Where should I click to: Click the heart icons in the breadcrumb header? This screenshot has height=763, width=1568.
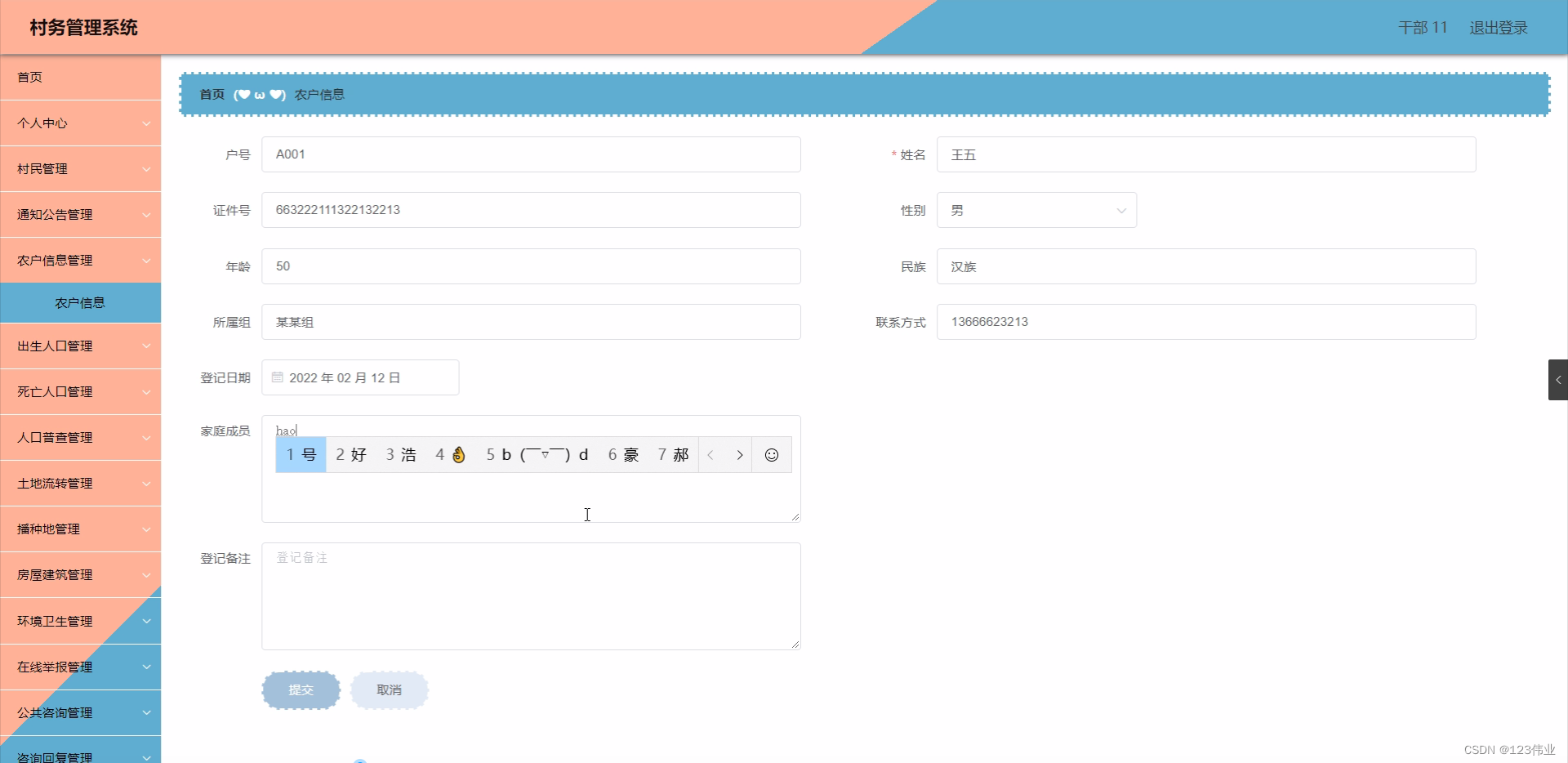260,94
